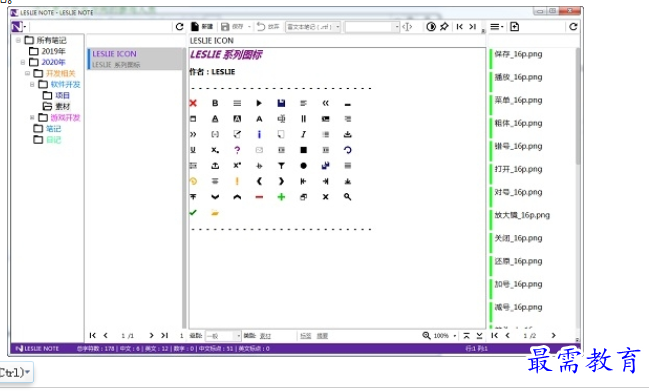The width and height of the screenshot is (649, 392).
Task: Go to next page of note list
Action: pyautogui.click(x=151, y=335)
